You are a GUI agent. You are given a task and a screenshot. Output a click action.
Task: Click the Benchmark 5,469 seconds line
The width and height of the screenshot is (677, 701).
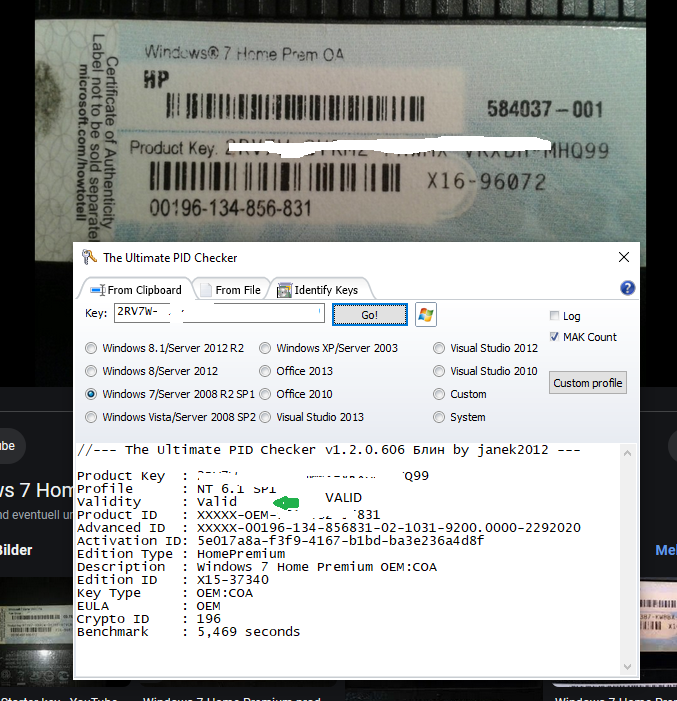coord(188,632)
